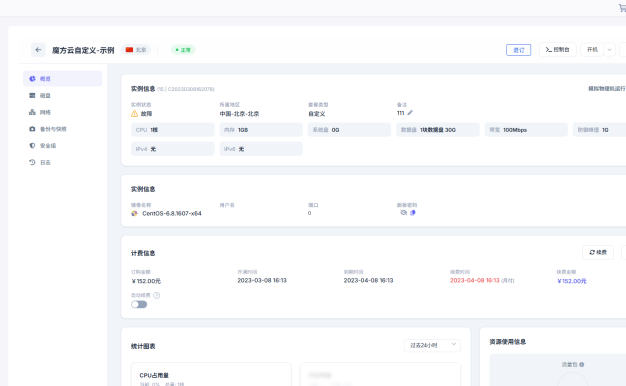Click the 魔方云自定义-示例 page title
The image size is (626, 386).
(x=83, y=50)
